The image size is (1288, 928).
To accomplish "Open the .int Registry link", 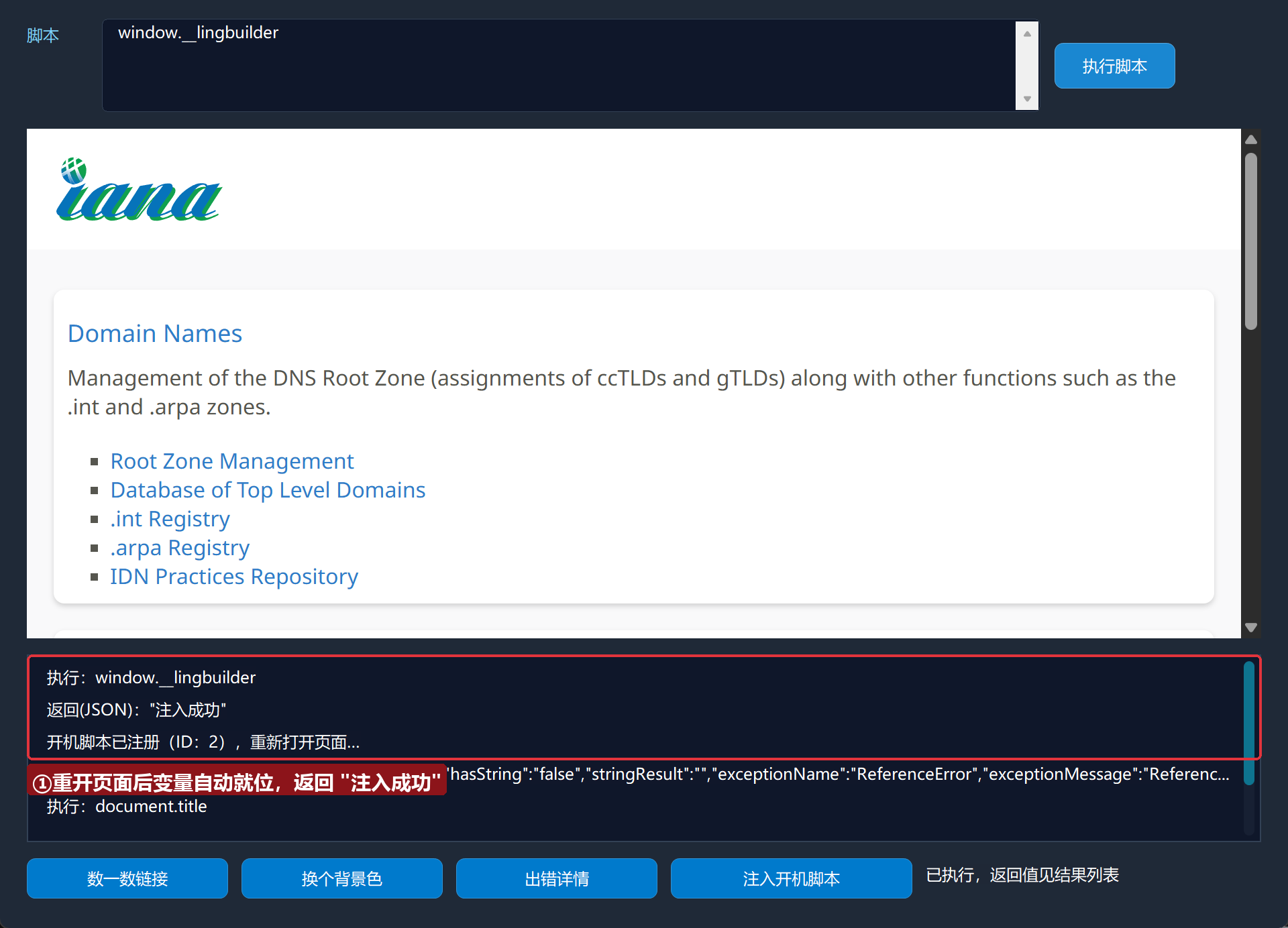I will click(x=170, y=519).
